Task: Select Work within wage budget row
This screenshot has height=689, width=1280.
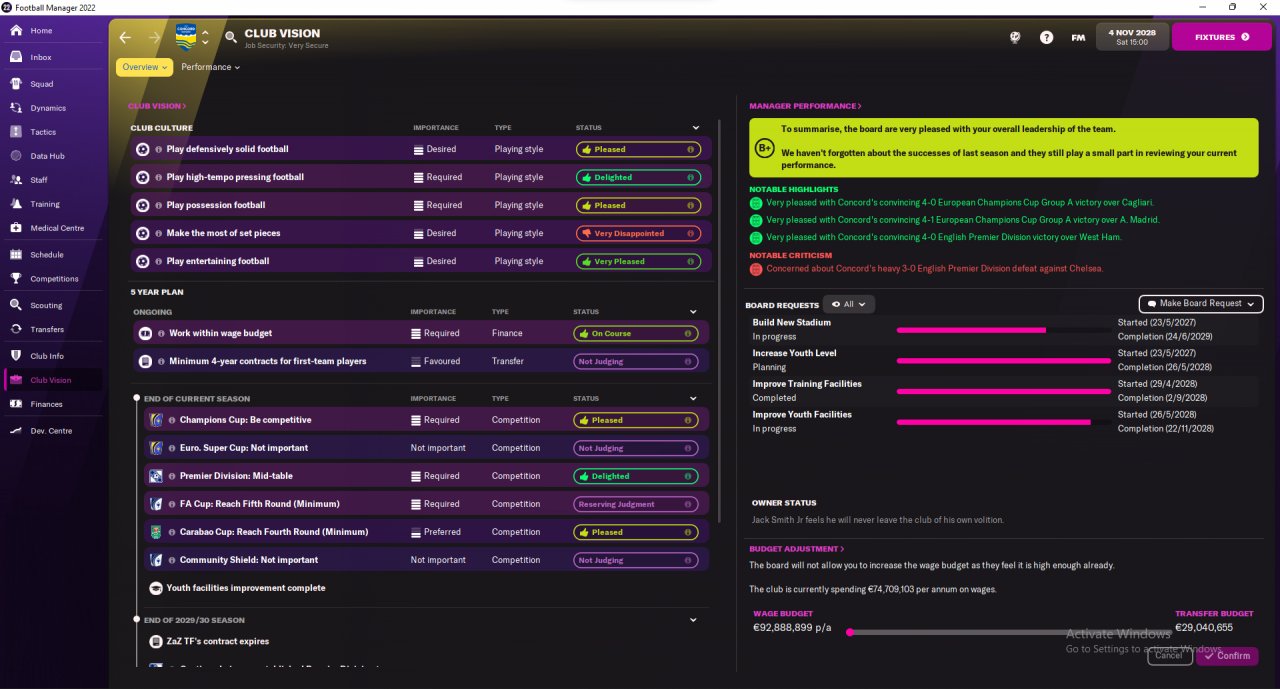Action: pyautogui.click(x=421, y=333)
